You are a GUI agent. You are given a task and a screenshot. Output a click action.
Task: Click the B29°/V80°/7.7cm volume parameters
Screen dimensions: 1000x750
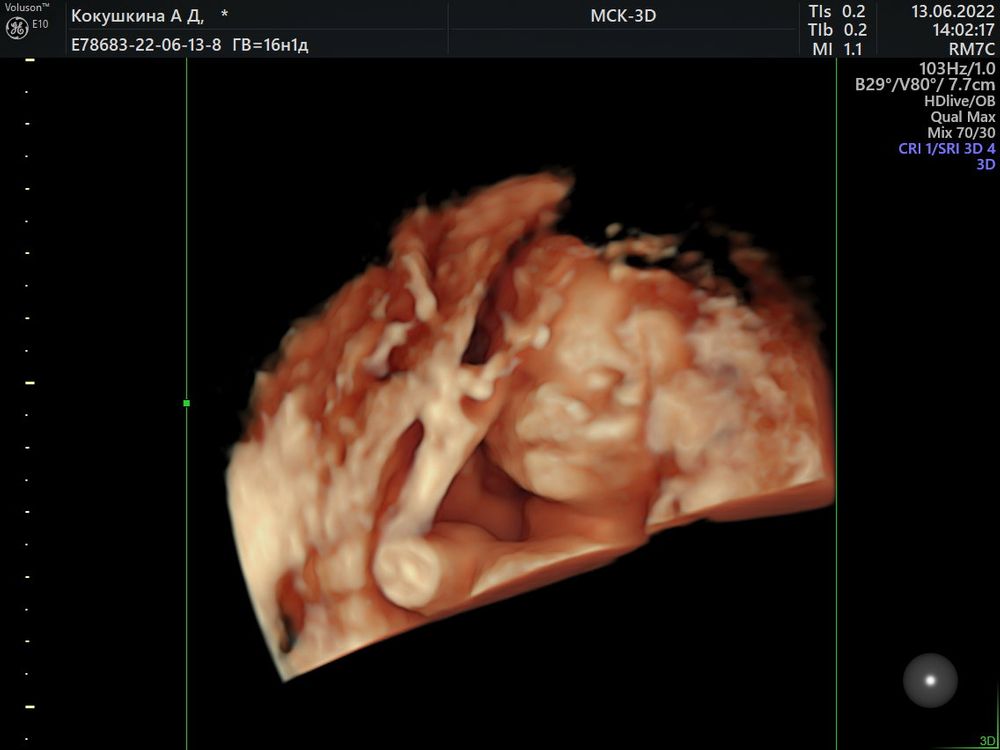[925, 85]
